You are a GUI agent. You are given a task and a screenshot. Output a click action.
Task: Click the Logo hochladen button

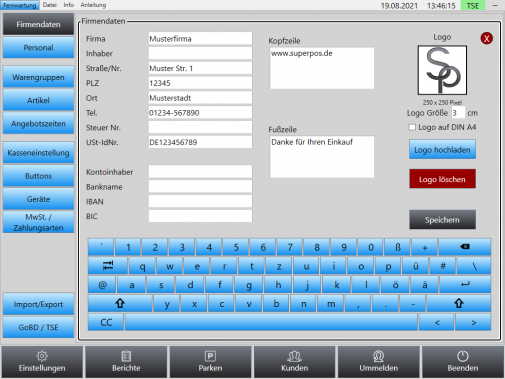tap(442, 150)
